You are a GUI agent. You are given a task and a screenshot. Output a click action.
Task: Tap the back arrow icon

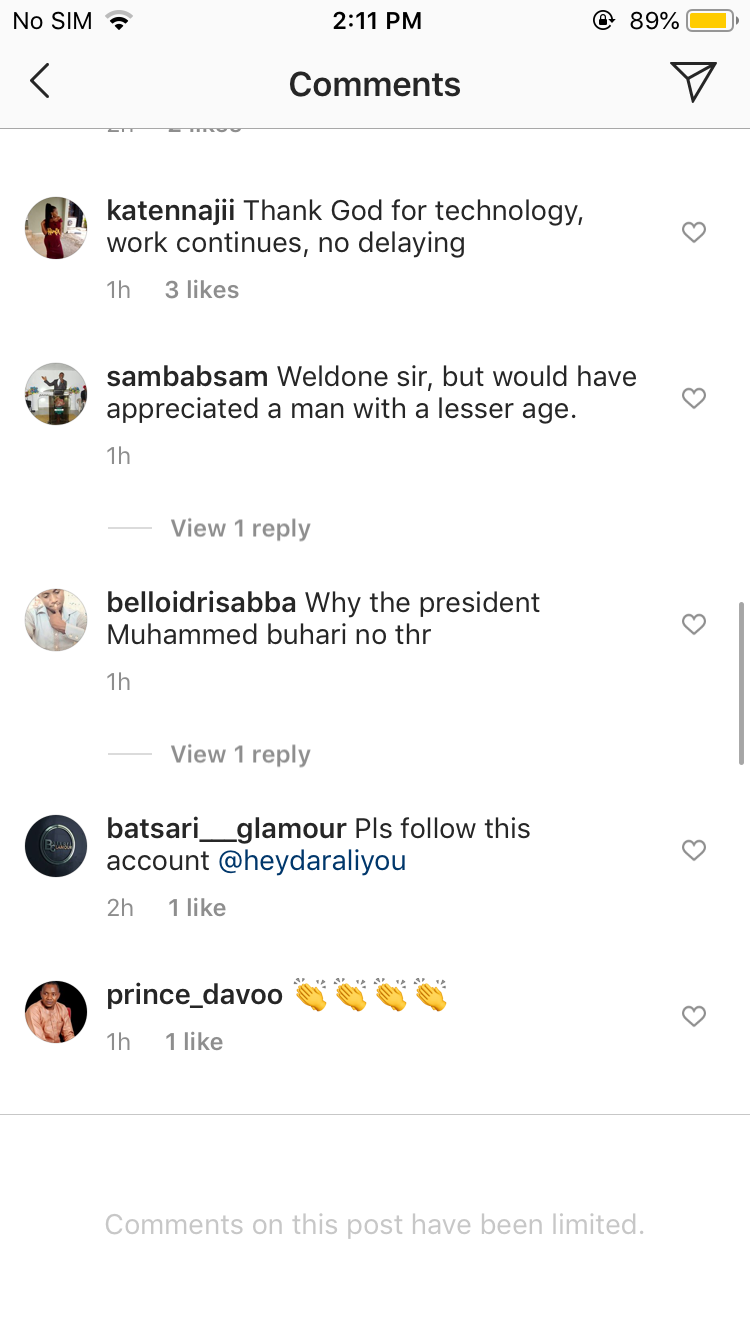coord(40,82)
